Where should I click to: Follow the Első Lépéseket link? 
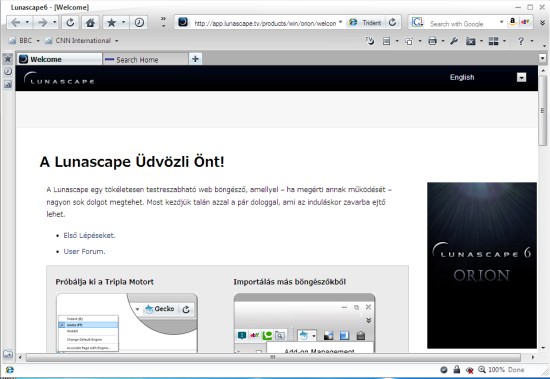point(89,235)
